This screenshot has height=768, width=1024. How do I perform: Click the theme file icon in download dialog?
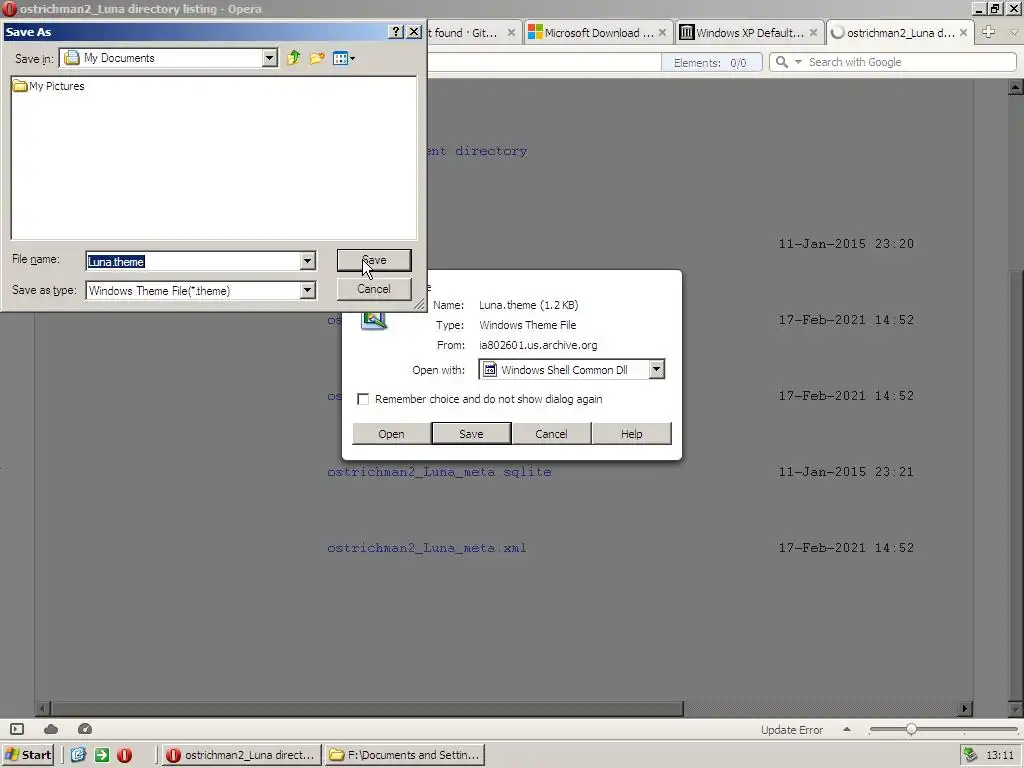pyautogui.click(x=374, y=319)
